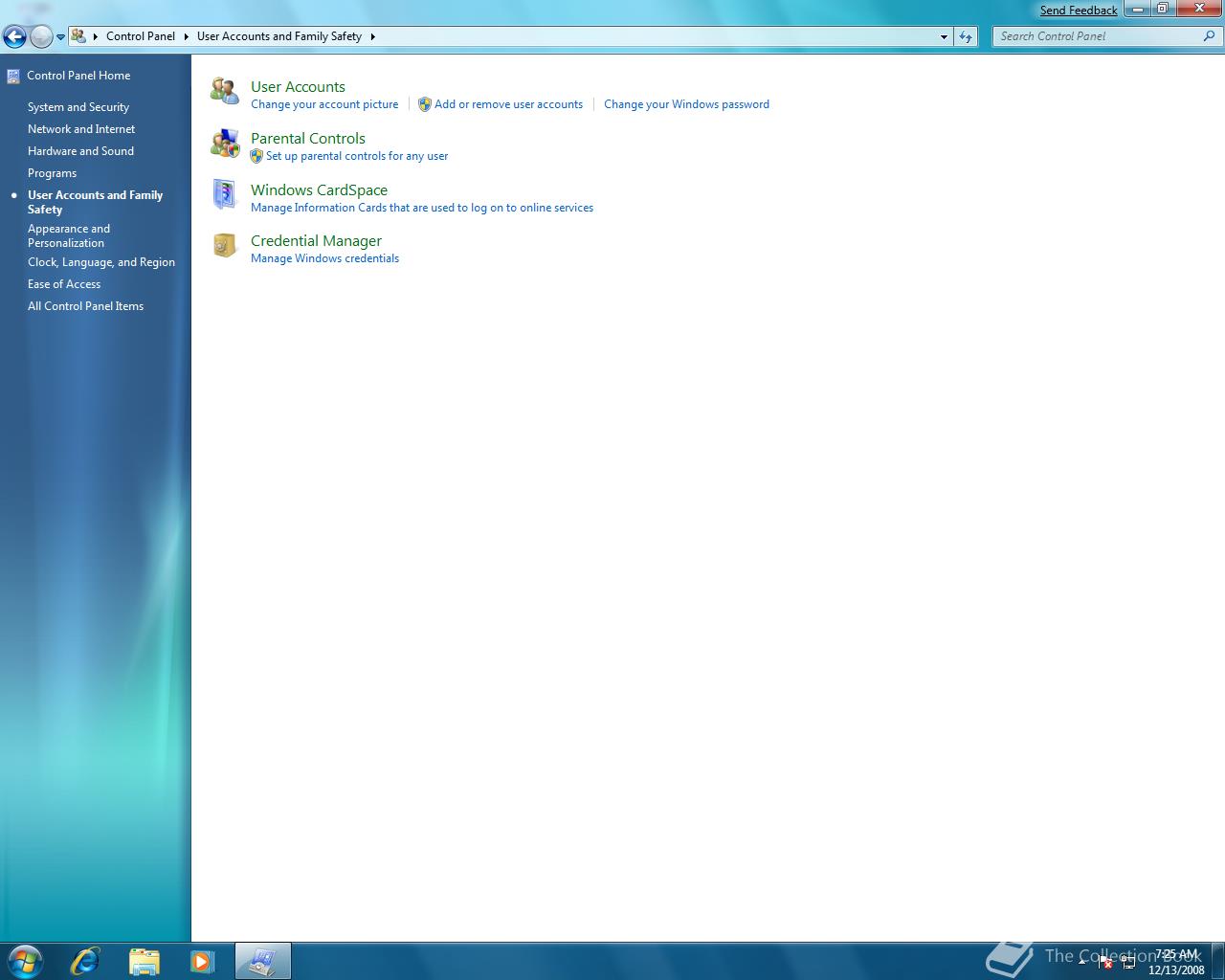Click the Parental Controls icon
Screen dimensions: 1225x980
[225, 143]
